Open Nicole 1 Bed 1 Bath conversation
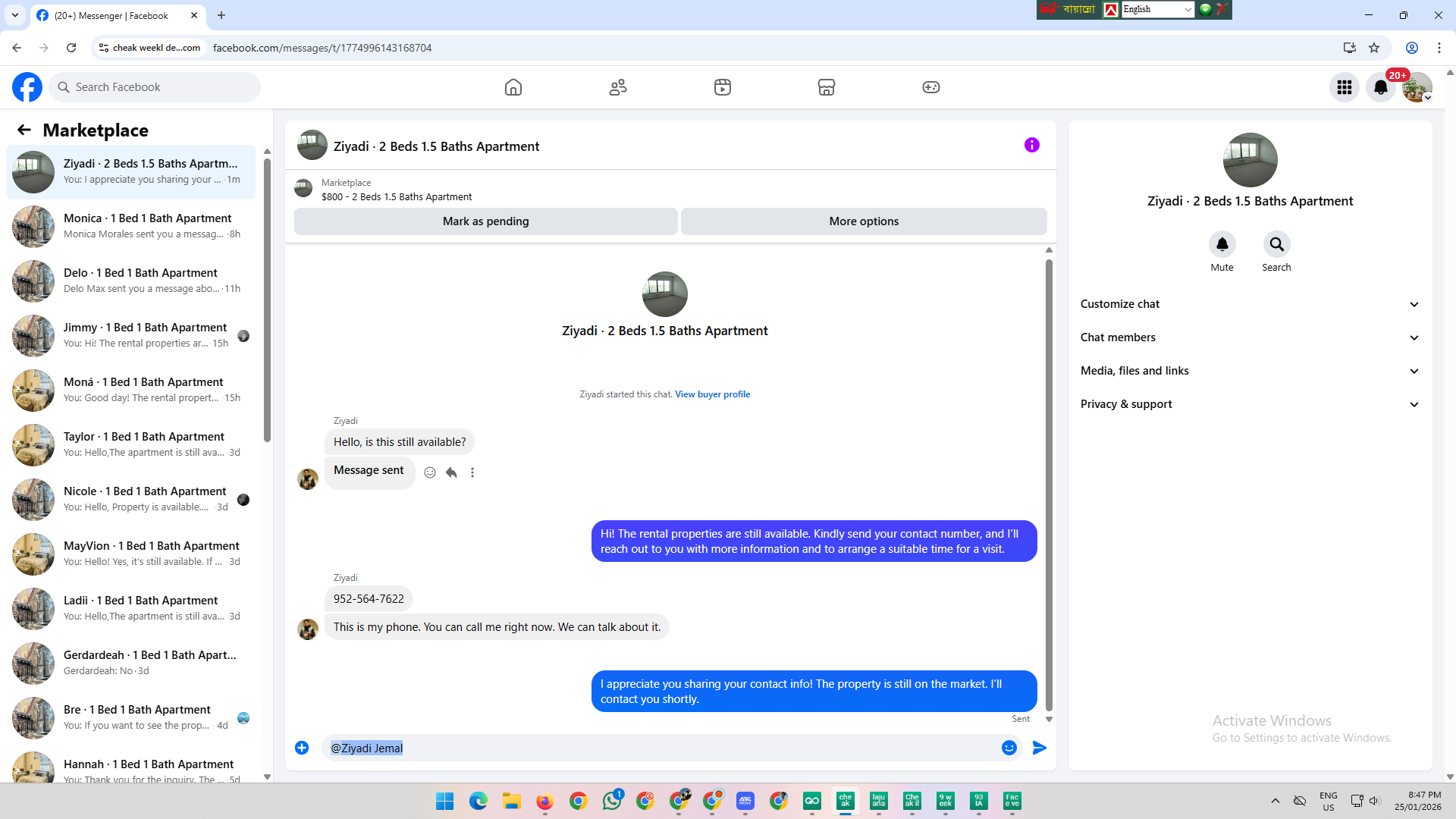 pos(130,500)
